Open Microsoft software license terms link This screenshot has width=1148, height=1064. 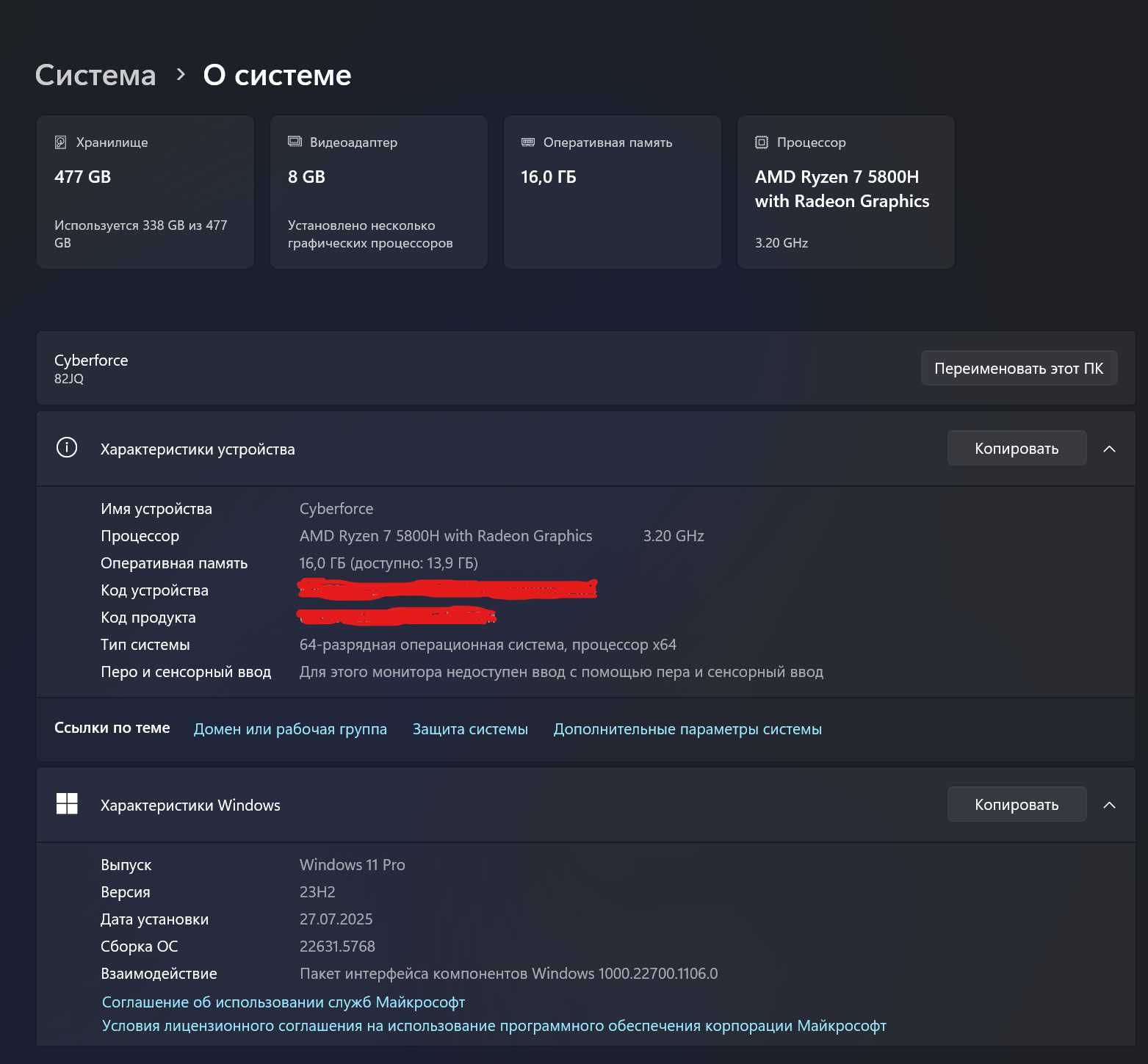point(494,1026)
